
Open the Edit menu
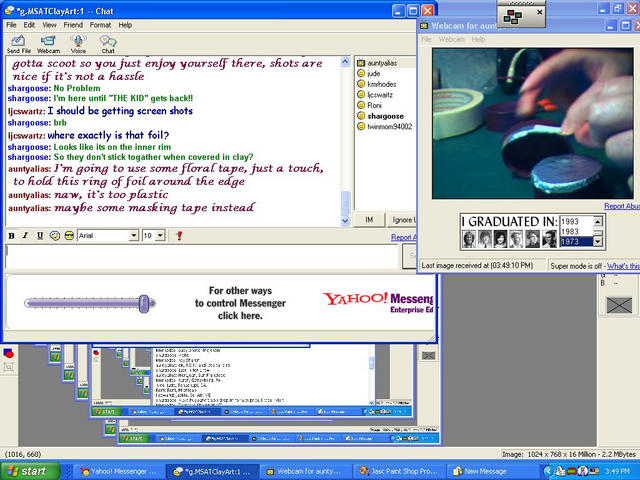point(29,25)
